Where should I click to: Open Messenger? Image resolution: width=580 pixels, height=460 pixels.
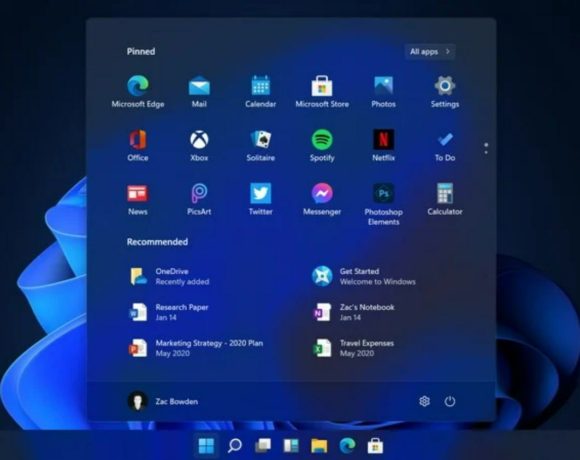click(322, 199)
